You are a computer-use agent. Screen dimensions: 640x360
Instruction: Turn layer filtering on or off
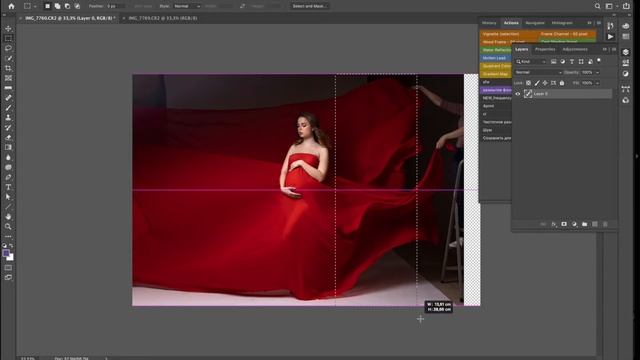(599, 60)
